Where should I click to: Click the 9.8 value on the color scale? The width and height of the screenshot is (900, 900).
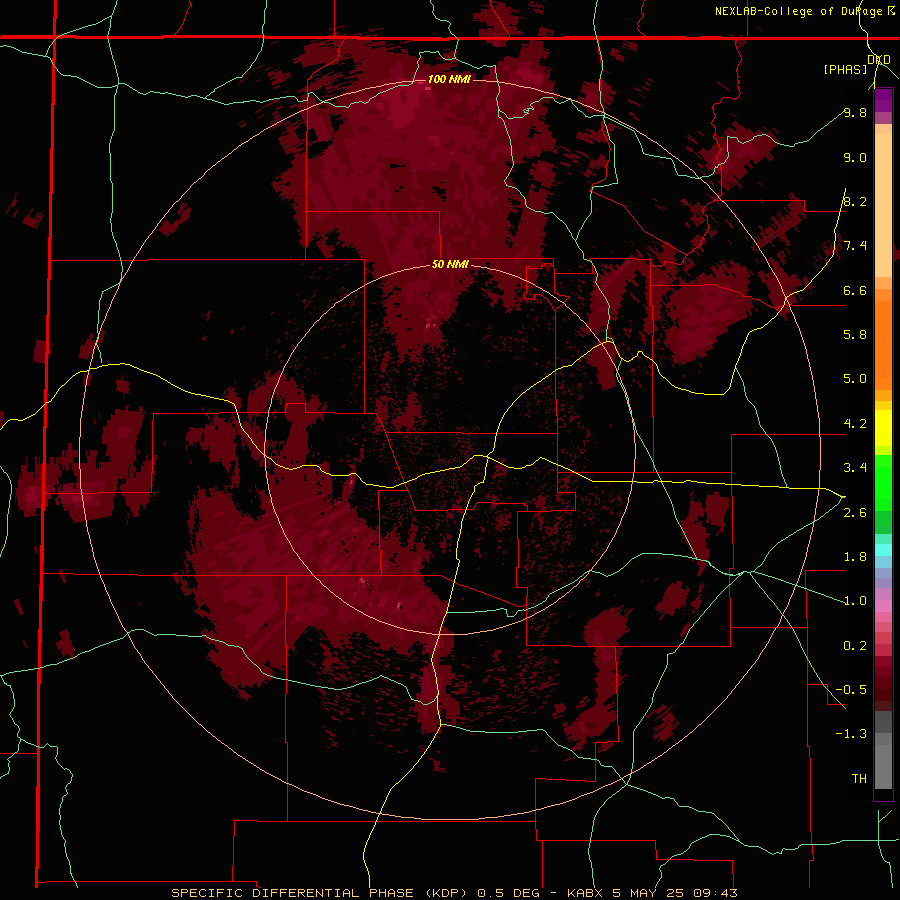point(855,112)
